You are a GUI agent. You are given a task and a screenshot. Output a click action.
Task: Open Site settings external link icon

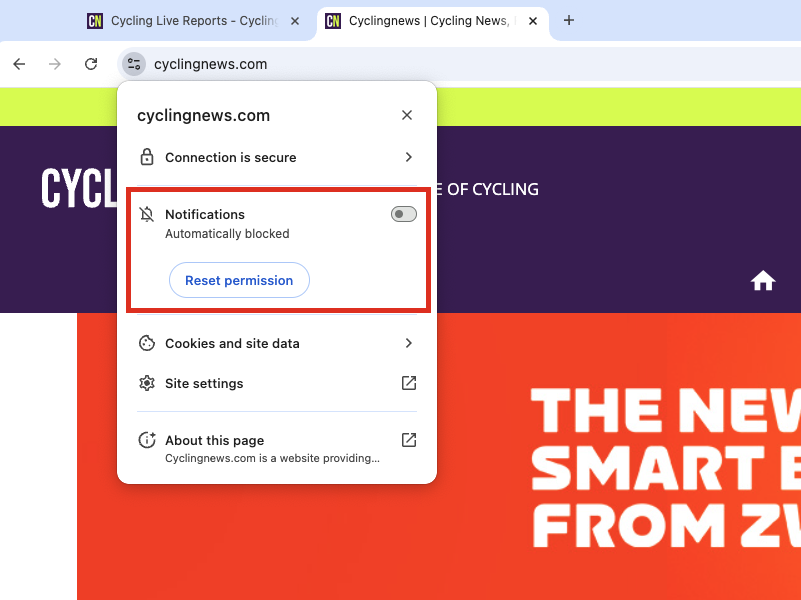click(x=409, y=383)
